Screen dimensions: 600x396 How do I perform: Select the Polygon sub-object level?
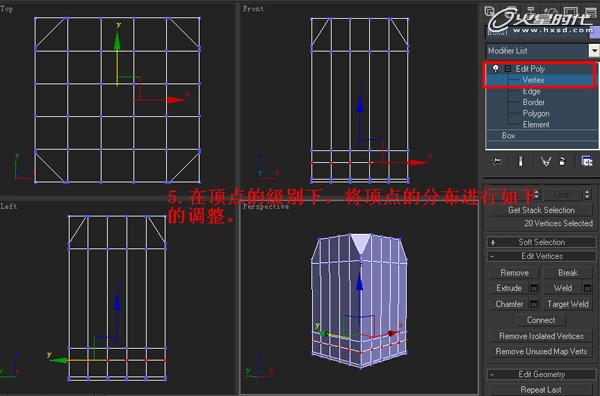(536, 113)
